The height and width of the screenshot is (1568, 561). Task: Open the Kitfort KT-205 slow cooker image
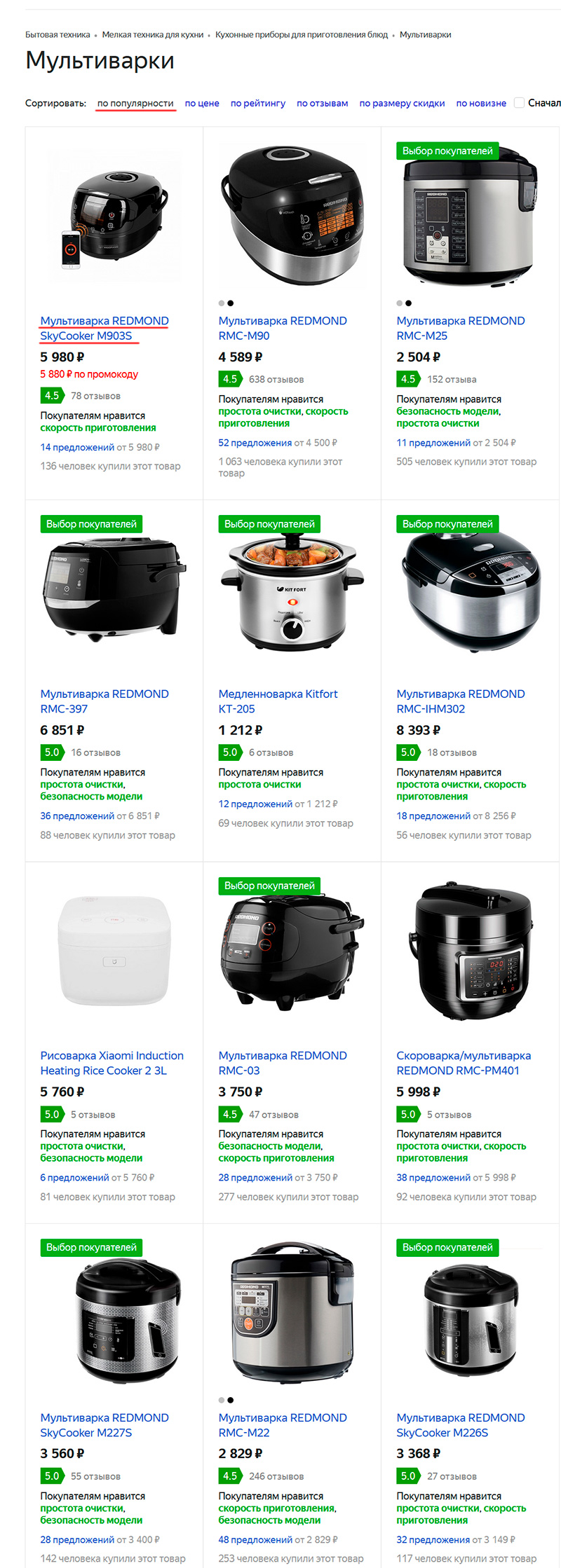(292, 592)
